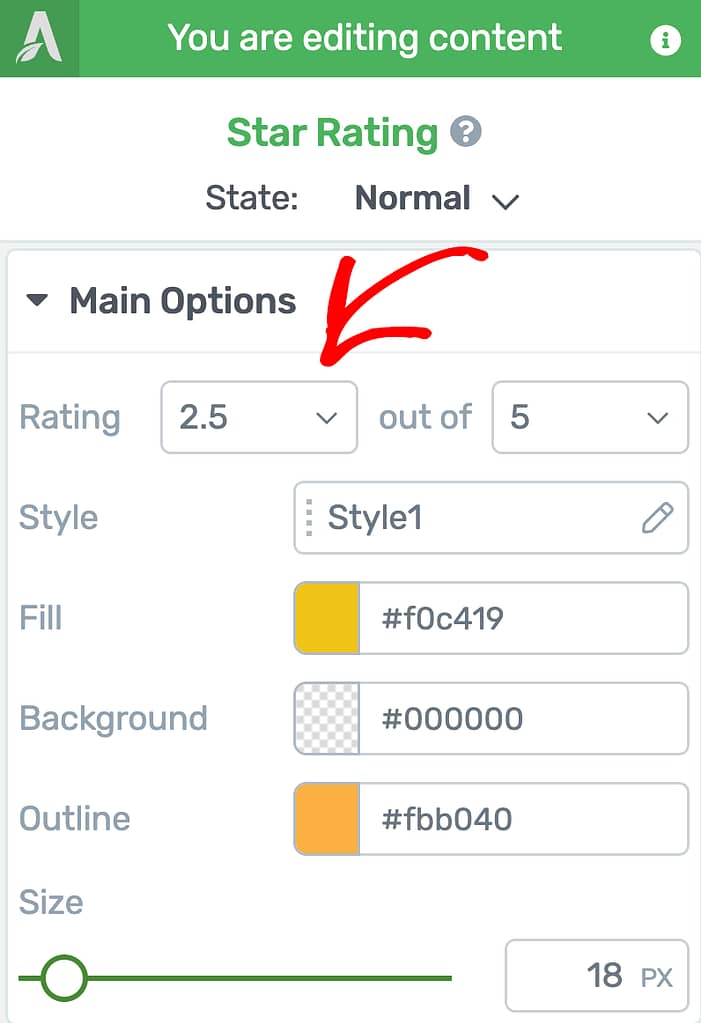Click the pencil edit icon in Style field
The width and height of the screenshot is (701, 1023).
657,518
